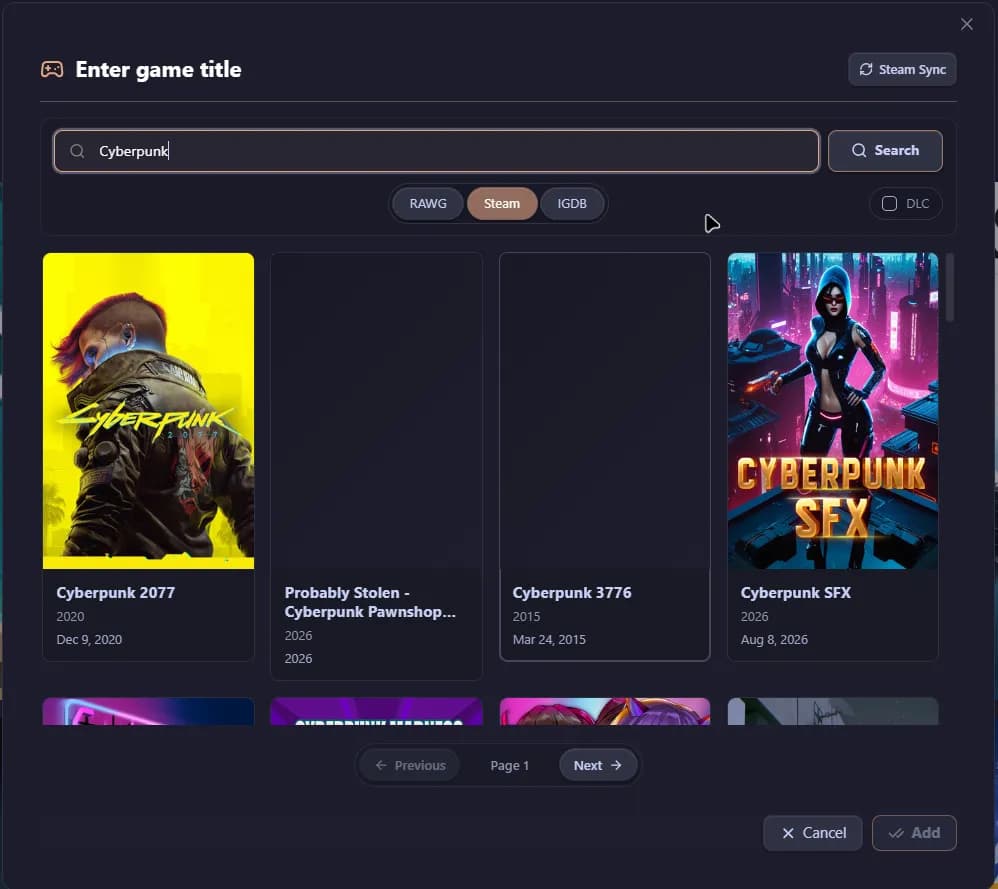This screenshot has height=889, width=998.
Task: Select the Cyberpunk 2077 cover art
Action: (148, 410)
